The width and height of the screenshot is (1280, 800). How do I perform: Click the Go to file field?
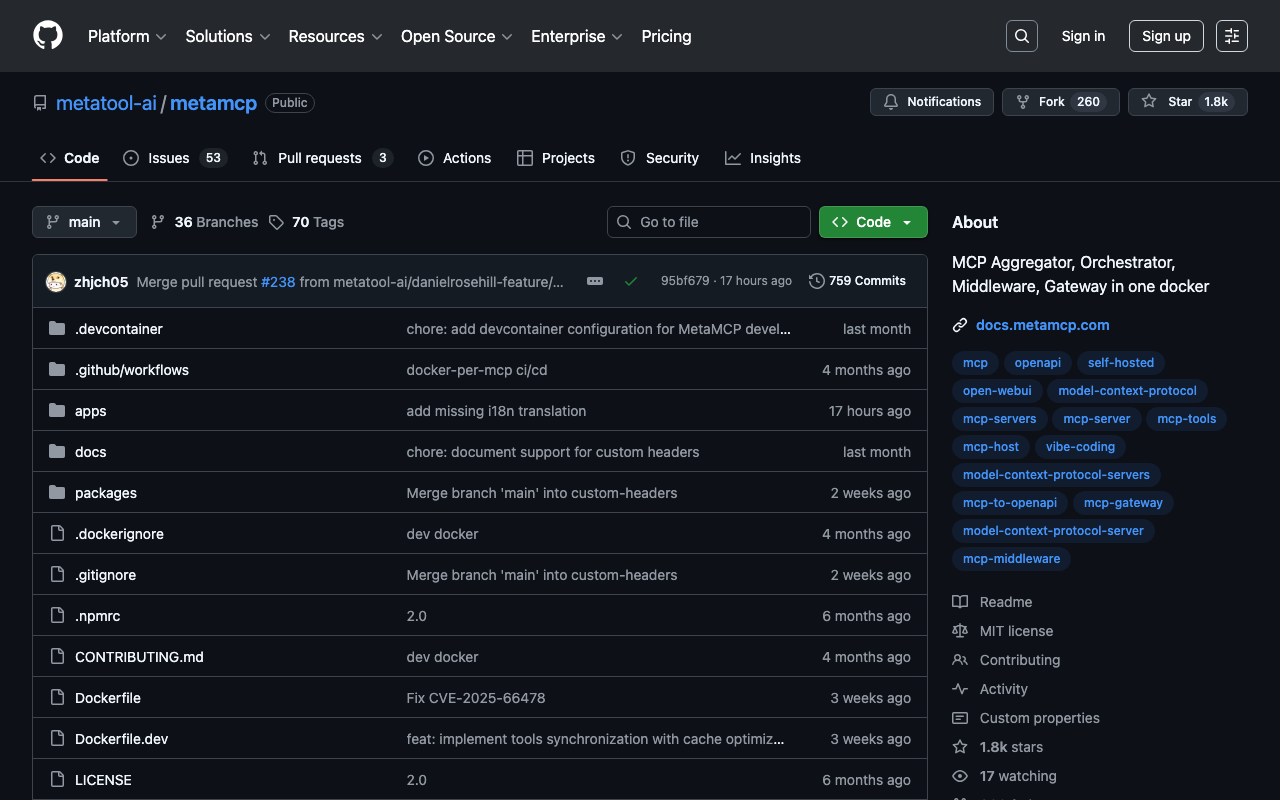click(708, 222)
